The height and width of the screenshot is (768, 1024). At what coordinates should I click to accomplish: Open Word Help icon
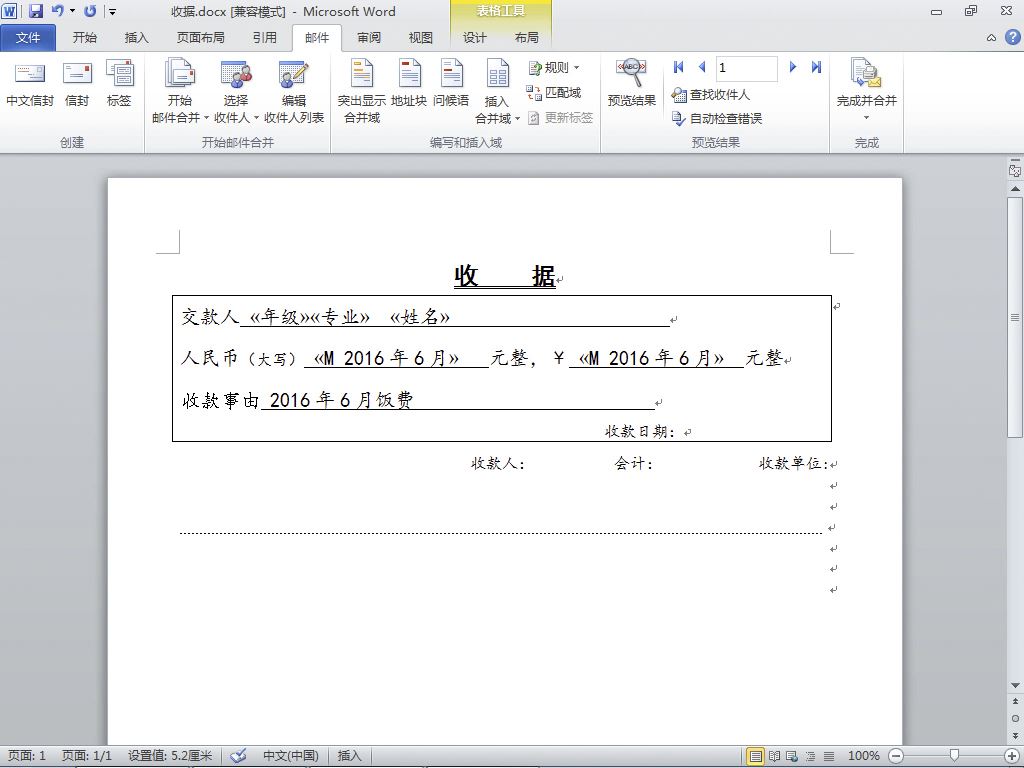tap(1012, 37)
